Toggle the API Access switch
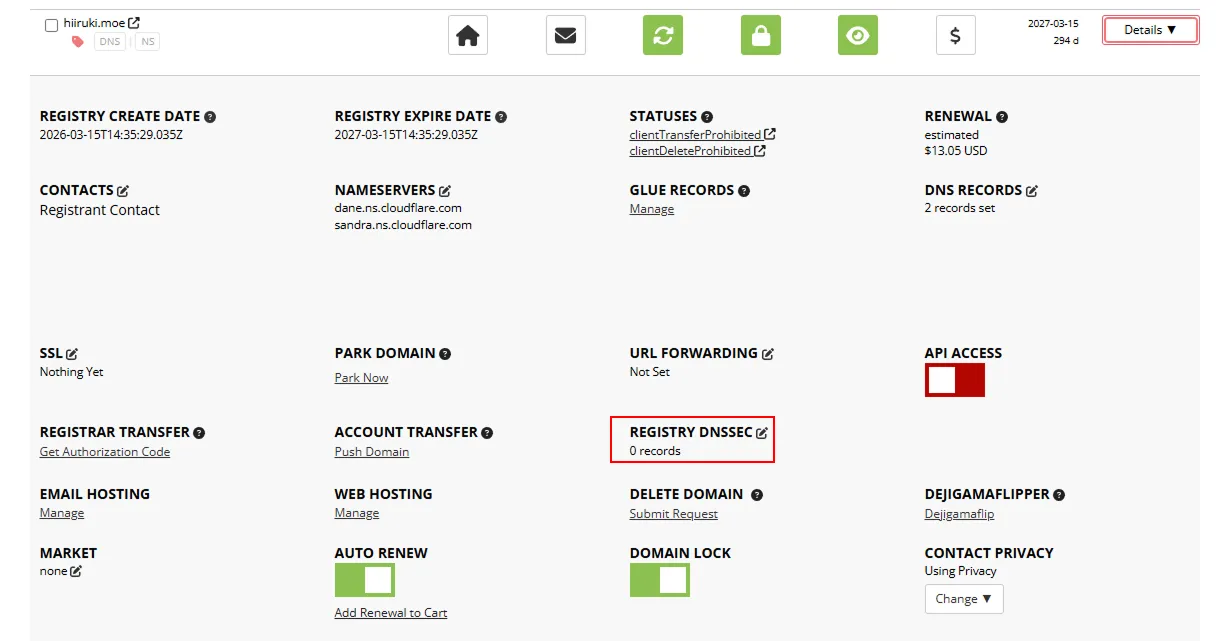 [955, 380]
